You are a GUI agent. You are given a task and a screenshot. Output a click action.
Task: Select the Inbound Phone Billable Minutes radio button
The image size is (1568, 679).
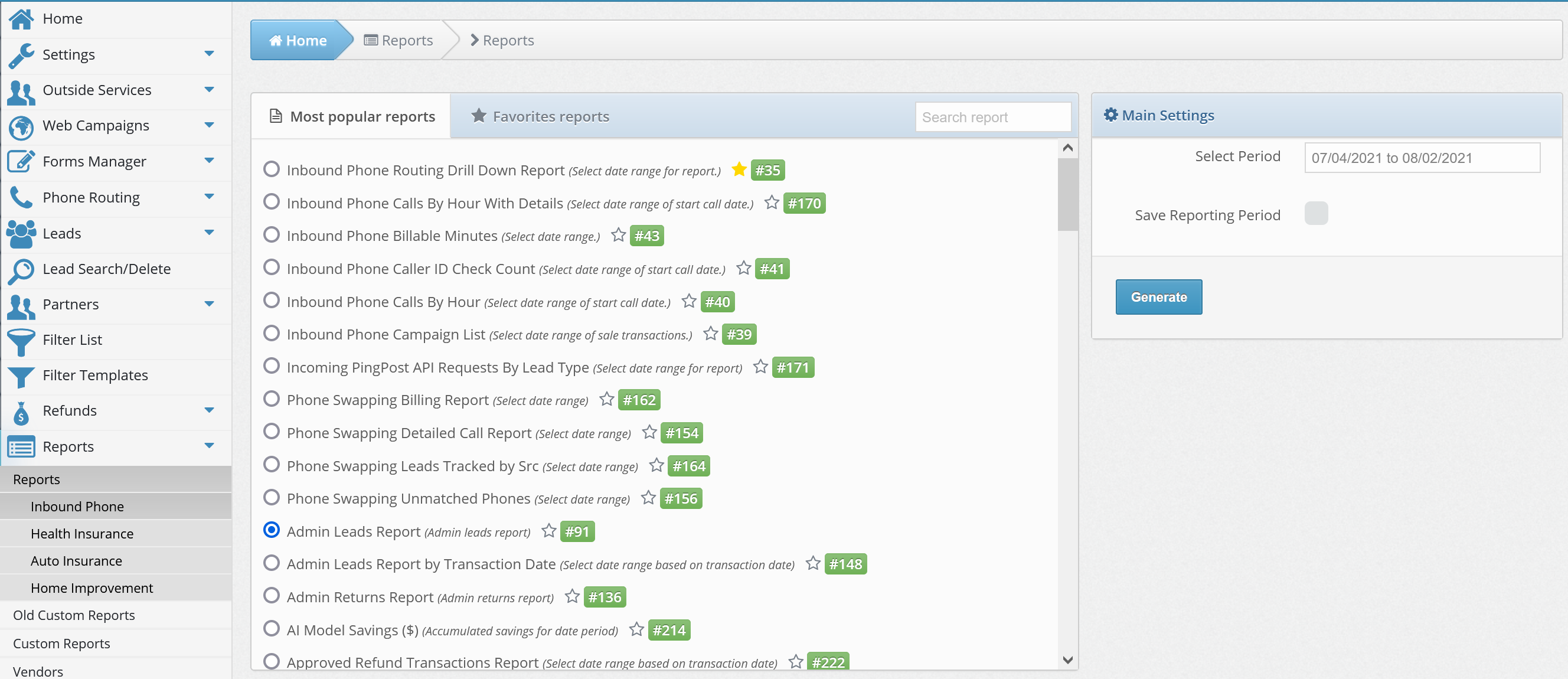[x=272, y=234]
